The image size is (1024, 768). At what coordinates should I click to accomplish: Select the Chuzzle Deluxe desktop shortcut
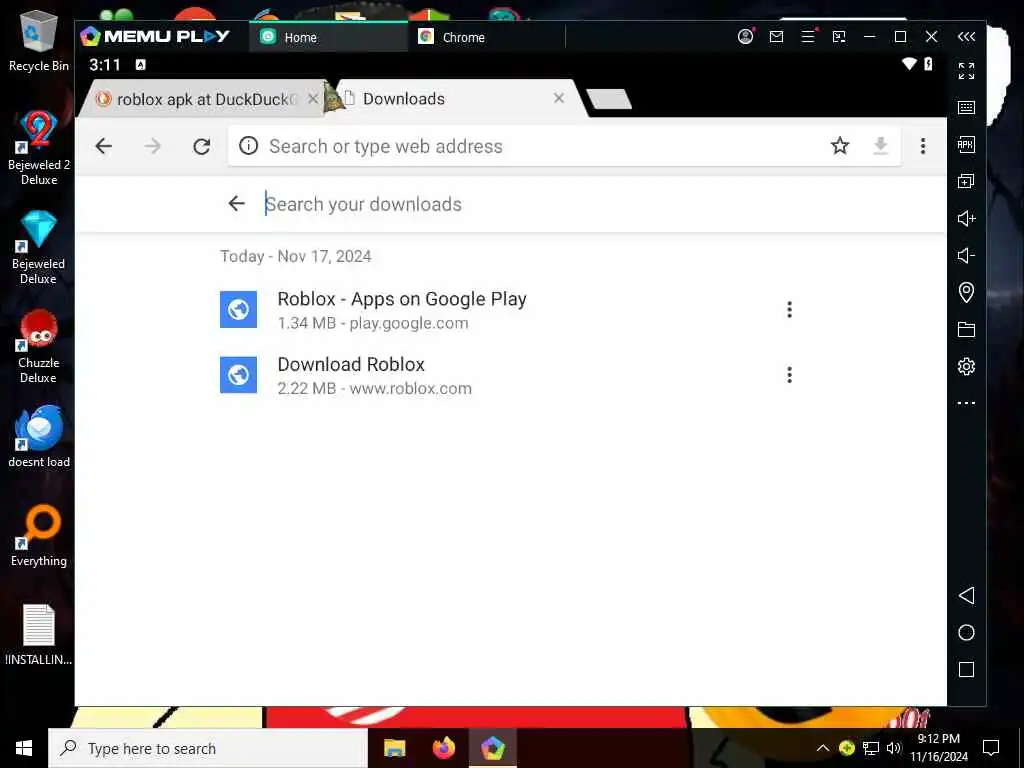pyautogui.click(x=39, y=346)
